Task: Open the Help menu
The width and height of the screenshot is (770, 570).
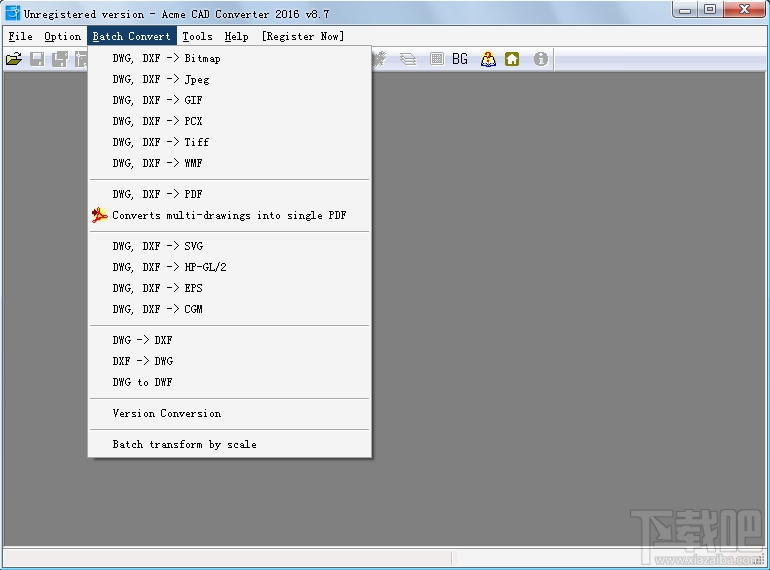Action: click(x=236, y=36)
